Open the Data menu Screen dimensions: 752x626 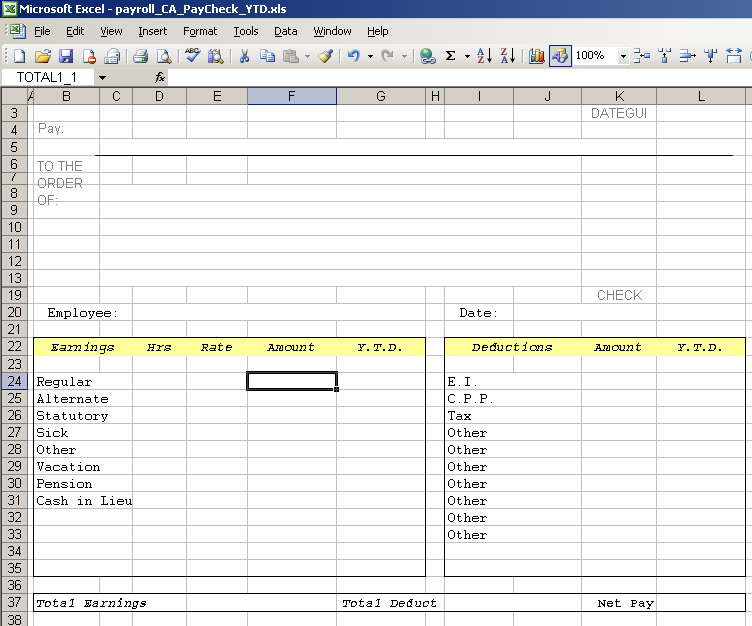pos(286,31)
